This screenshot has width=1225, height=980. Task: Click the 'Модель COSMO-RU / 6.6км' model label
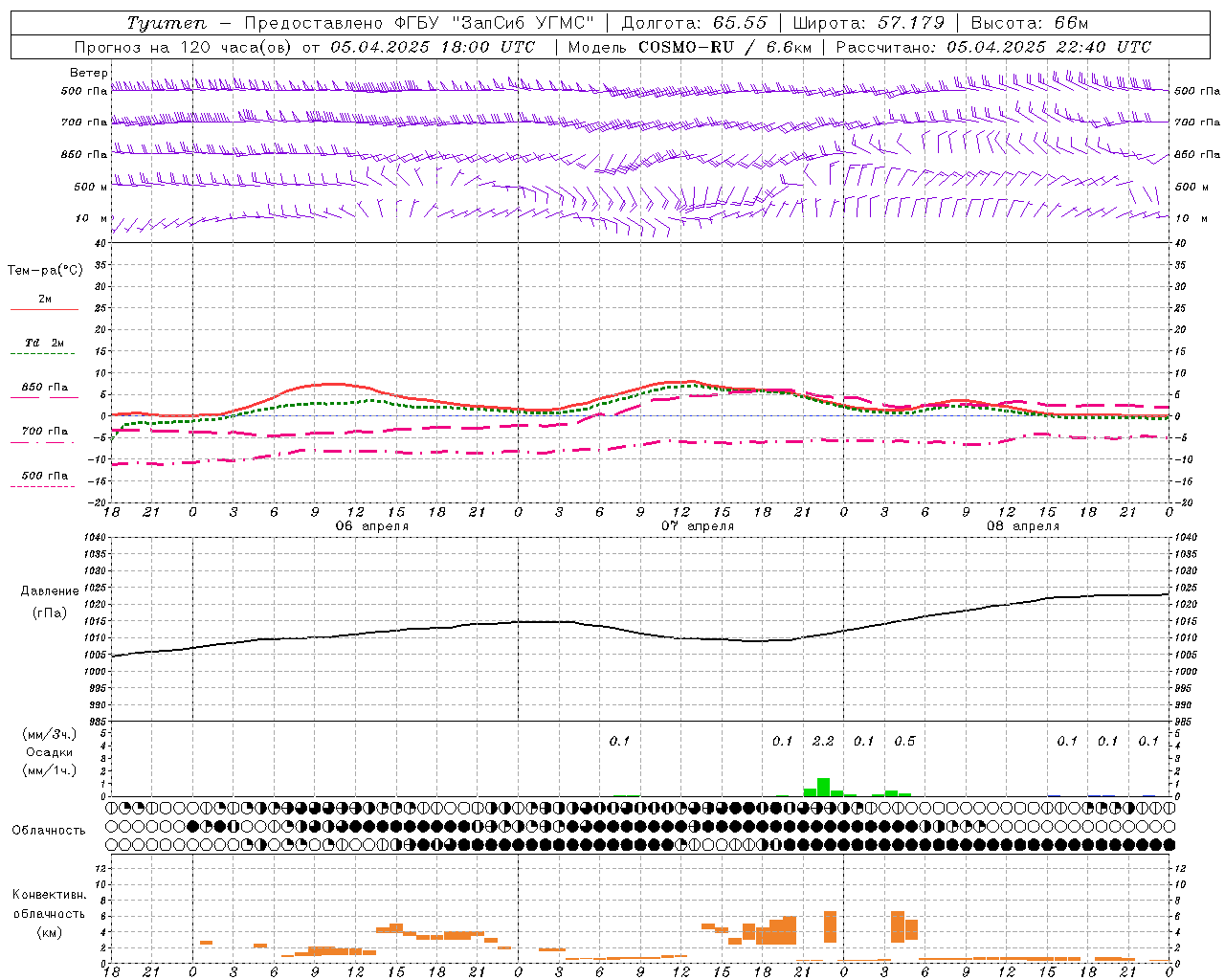click(x=690, y=47)
